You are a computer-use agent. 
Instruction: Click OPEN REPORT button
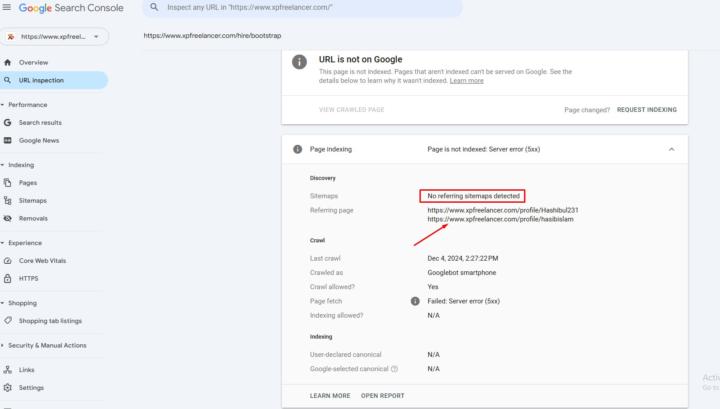(382, 396)
